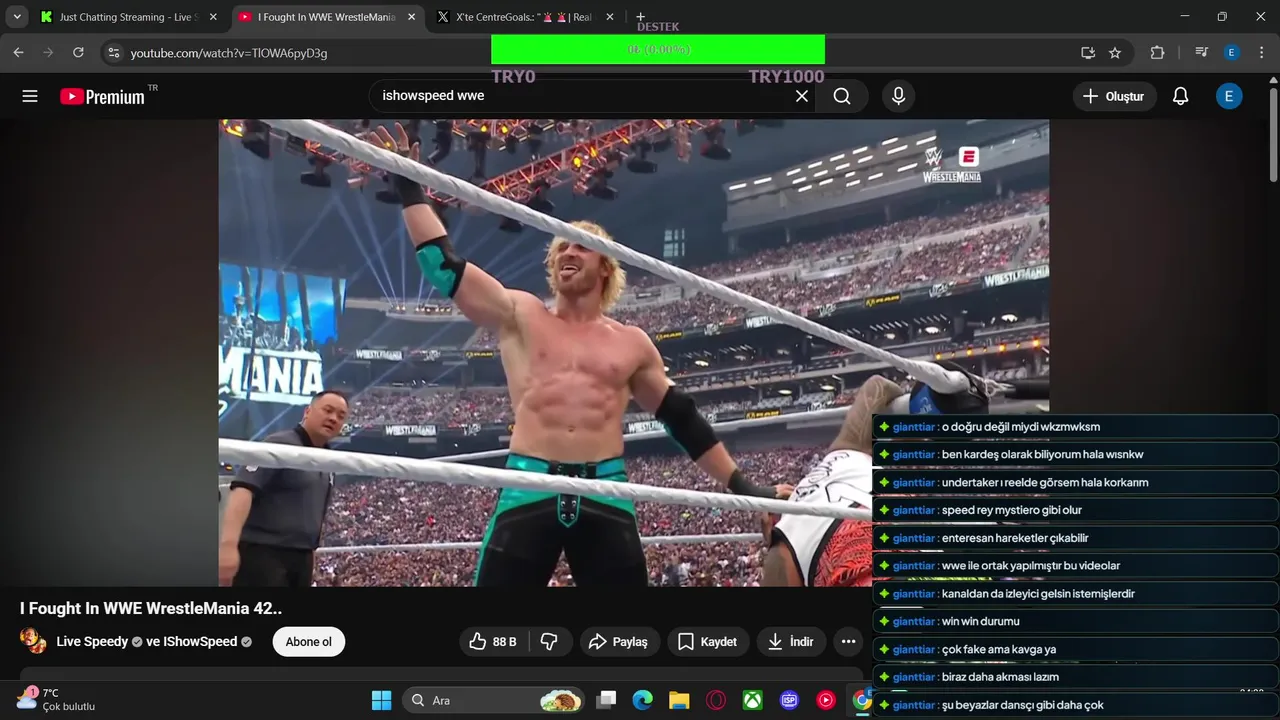The width and height of the screenshot is (1280, 720).
Task: Open the YouTube account avatar menu
Action: coord(1229,96)
